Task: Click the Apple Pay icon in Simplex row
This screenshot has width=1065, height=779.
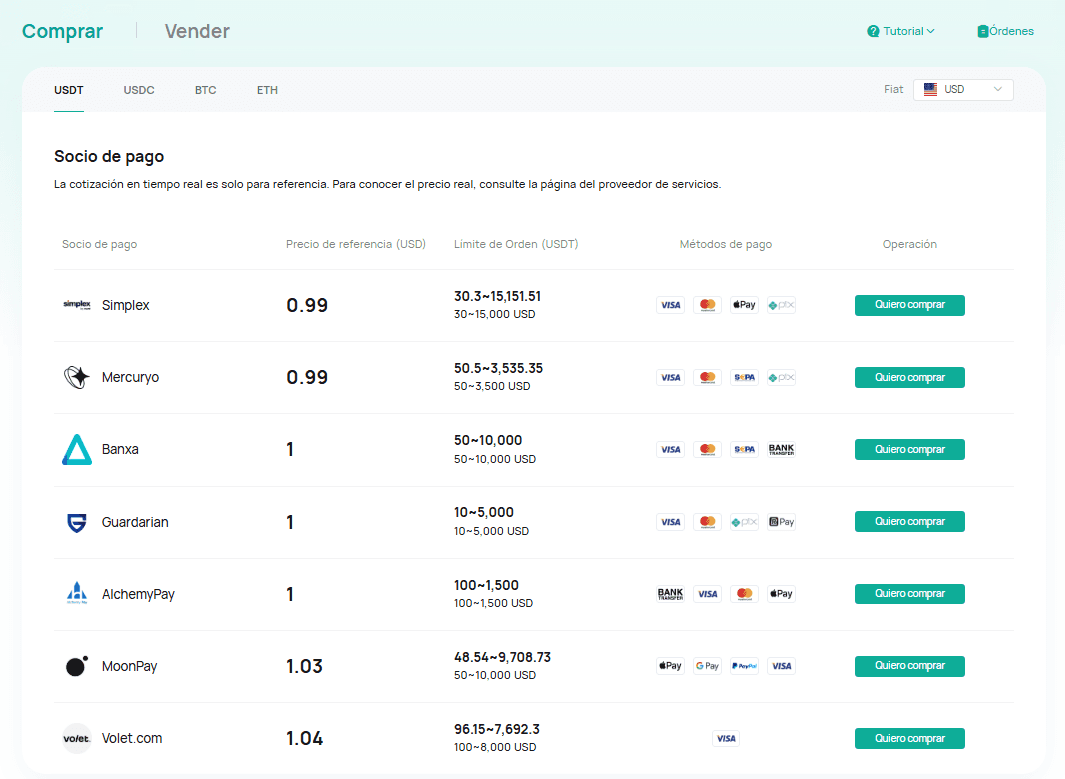Action: pyautogui.click(x=744, y=305)
